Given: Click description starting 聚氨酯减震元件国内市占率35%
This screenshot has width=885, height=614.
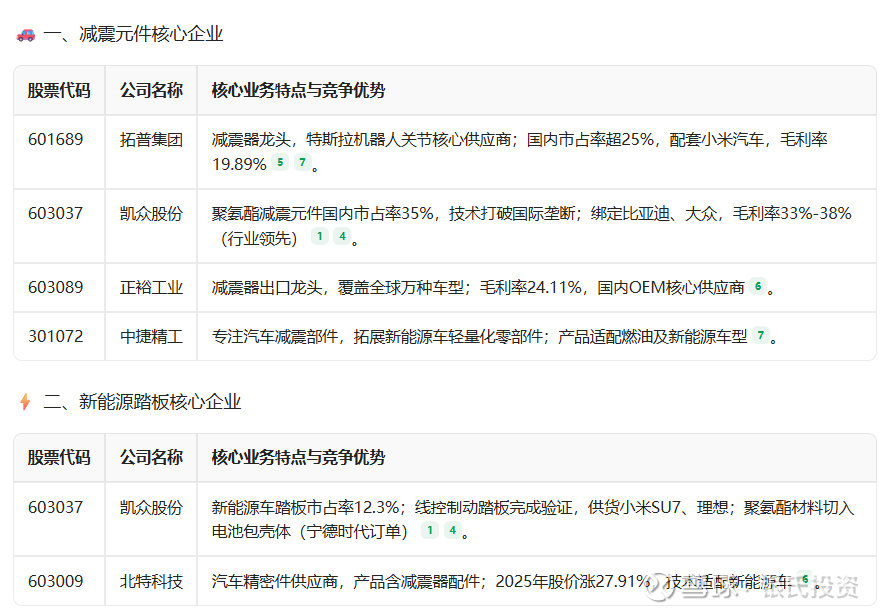Looking at the screenshot, I should [x=532, y=226].
